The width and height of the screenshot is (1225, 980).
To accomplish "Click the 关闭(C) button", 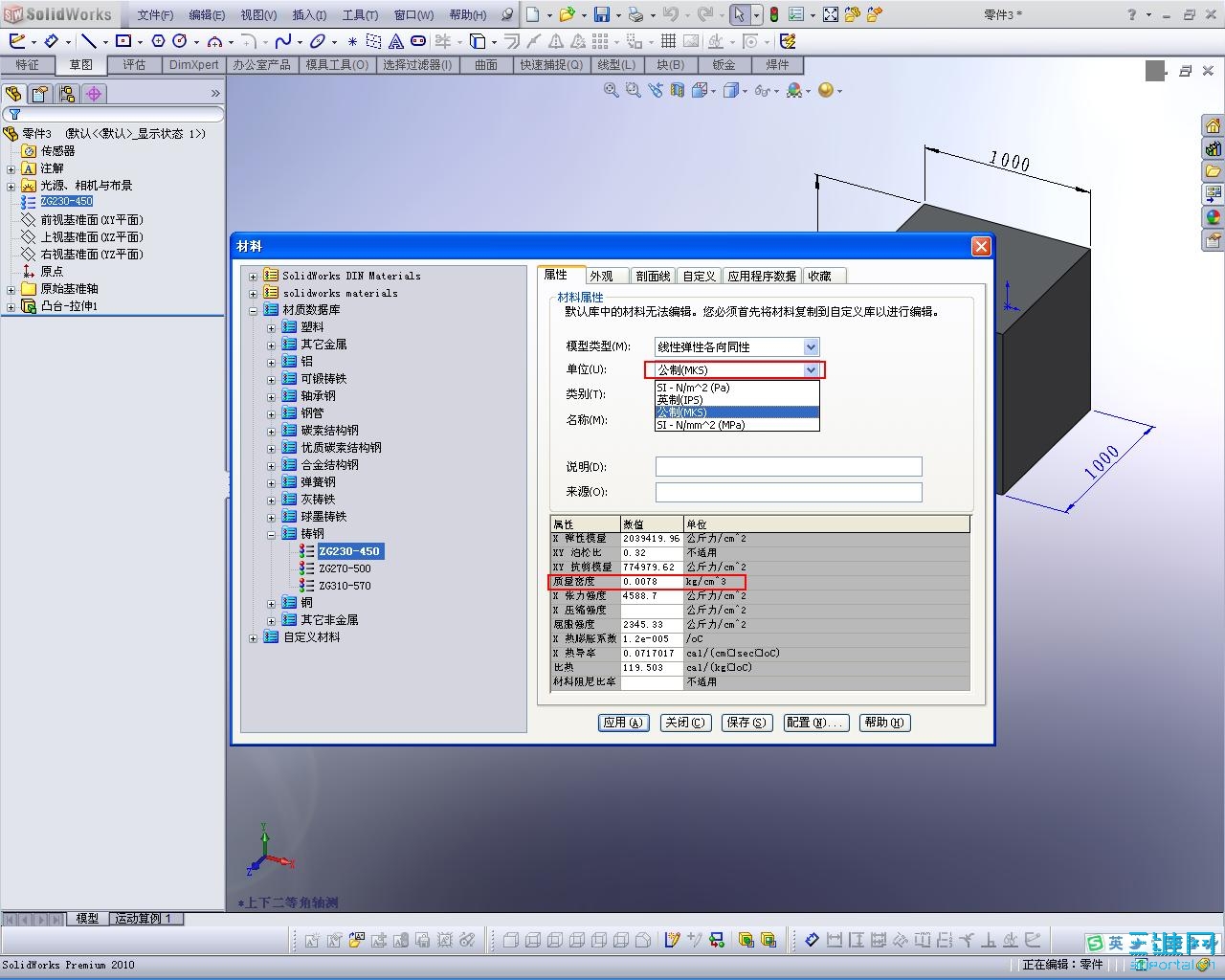I will (x=685, y=723).
